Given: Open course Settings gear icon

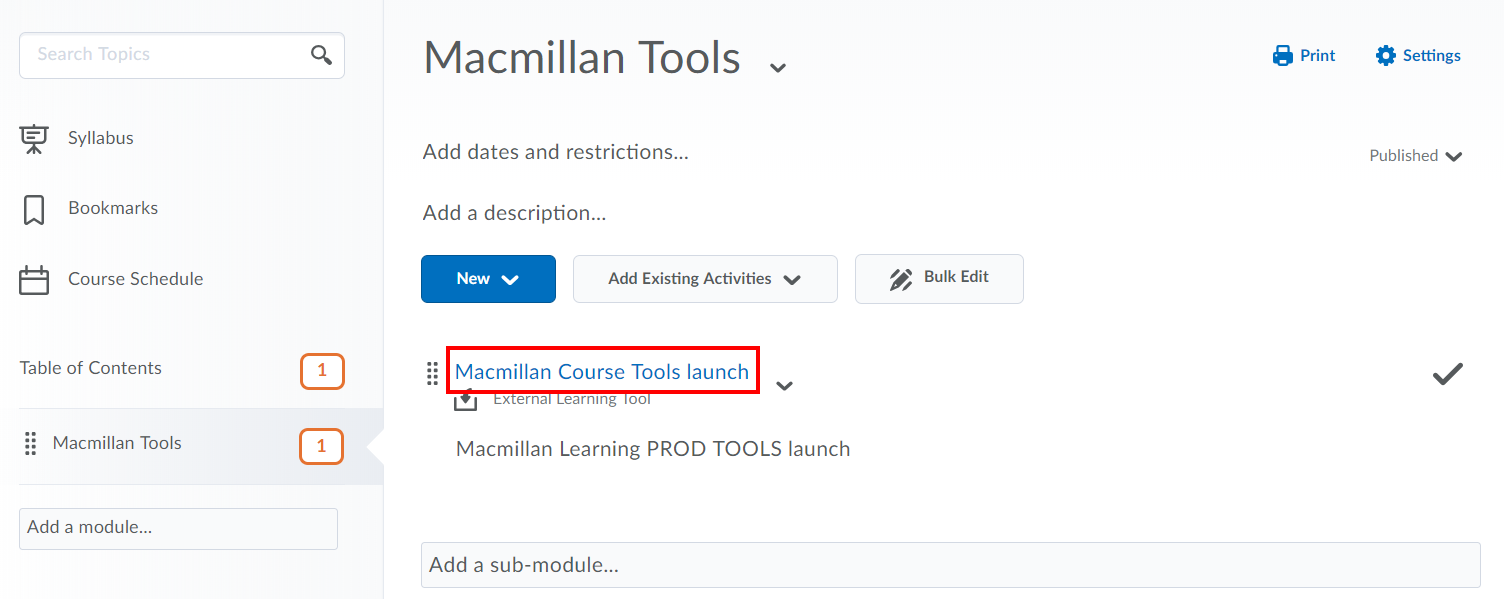Looking at the screenshot, I should click(1386, 55).
